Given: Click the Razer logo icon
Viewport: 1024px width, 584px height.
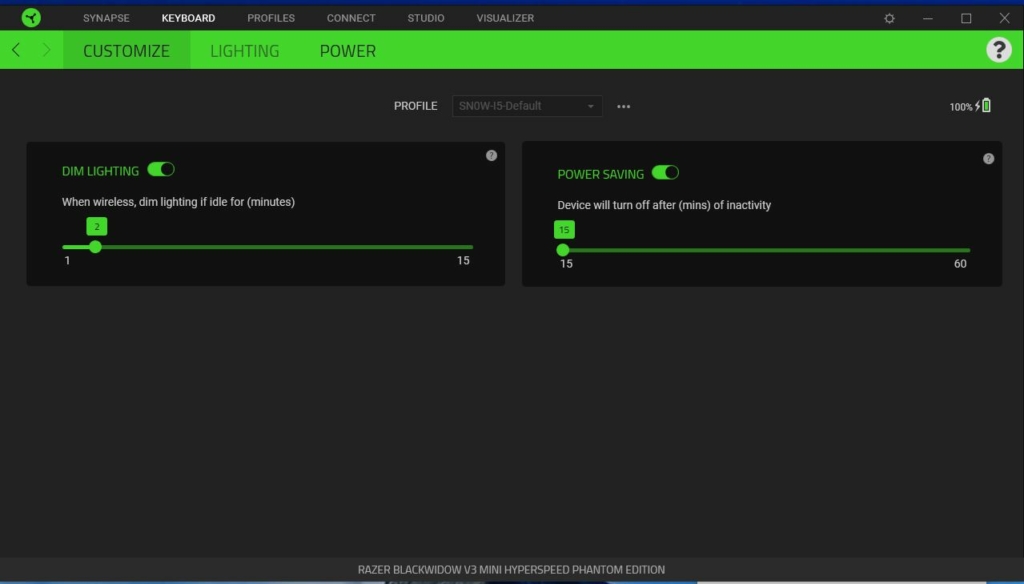Looking at the screenshot, I should (x=31, y=18).
